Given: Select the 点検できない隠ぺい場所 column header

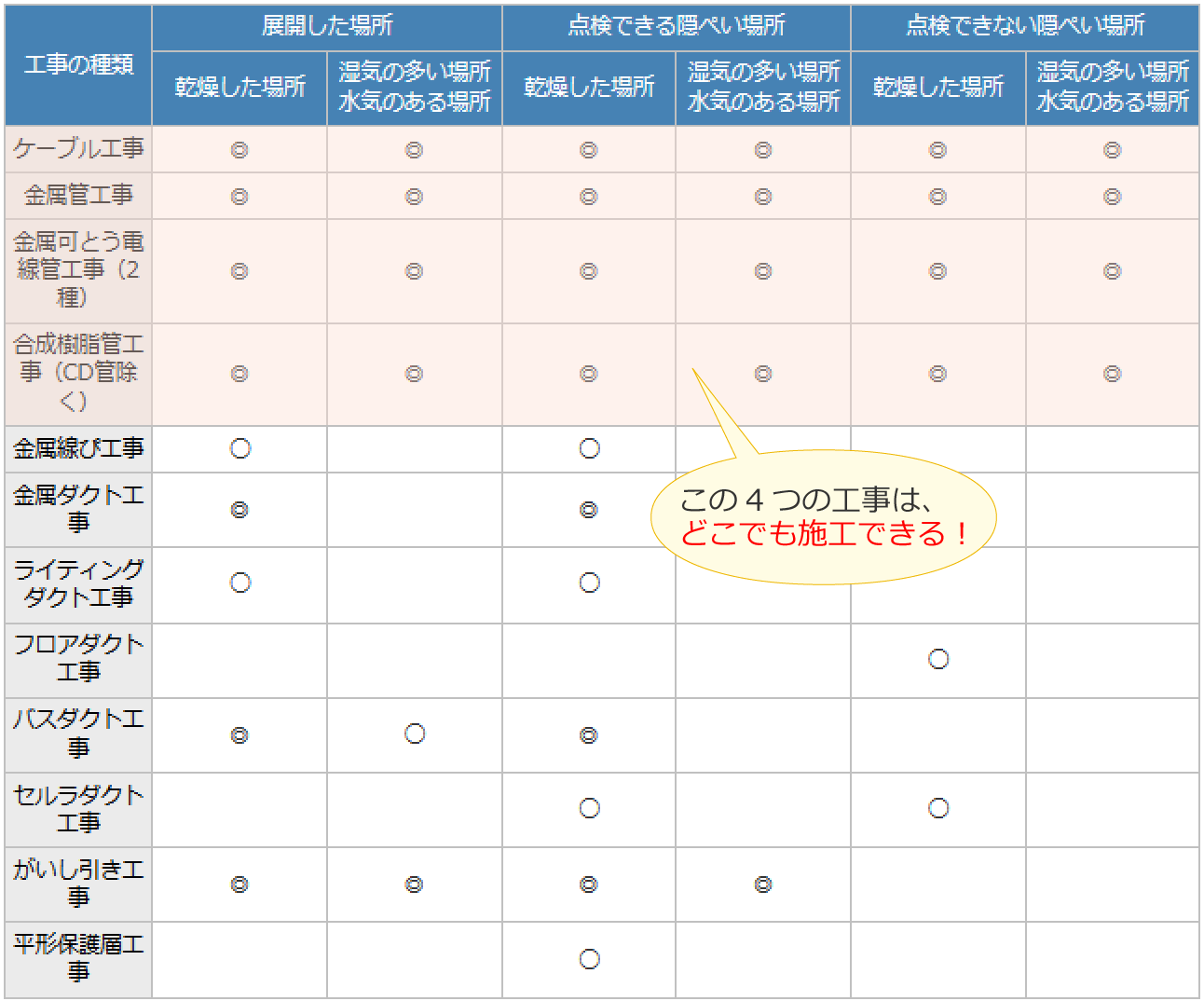Looking at the screenshot, I should (x=1024, y=26).
